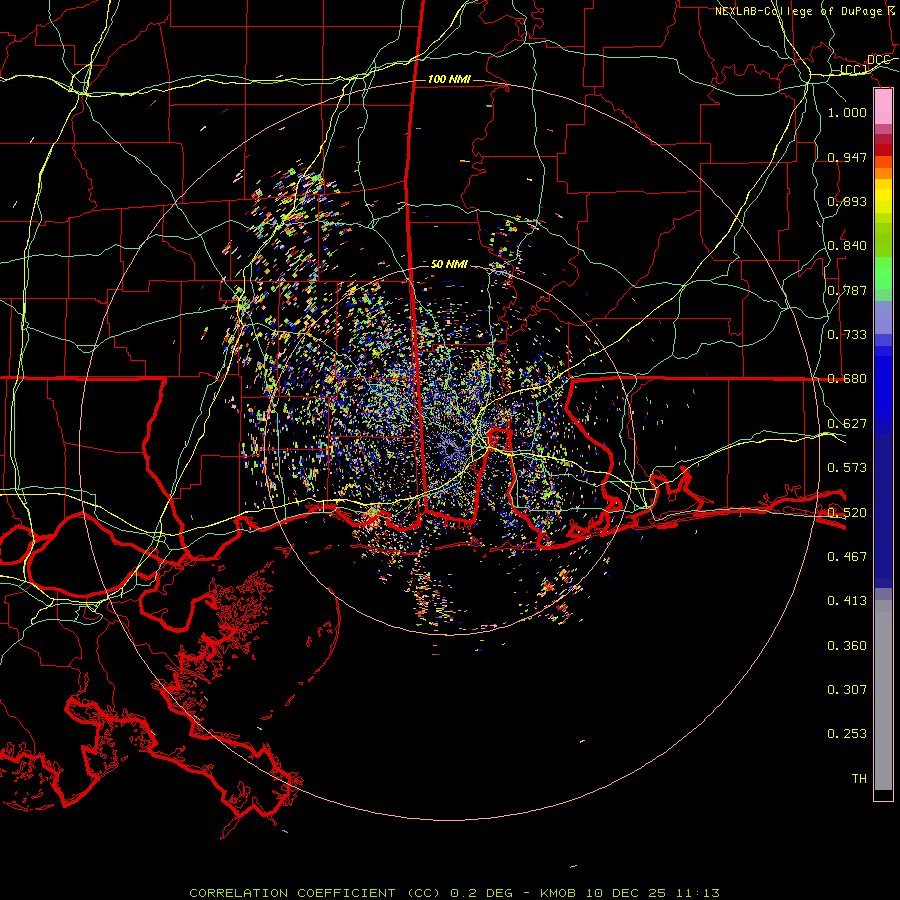Click the TH threshold label in the legend
900x900 pixels.
tap(859, 779)
